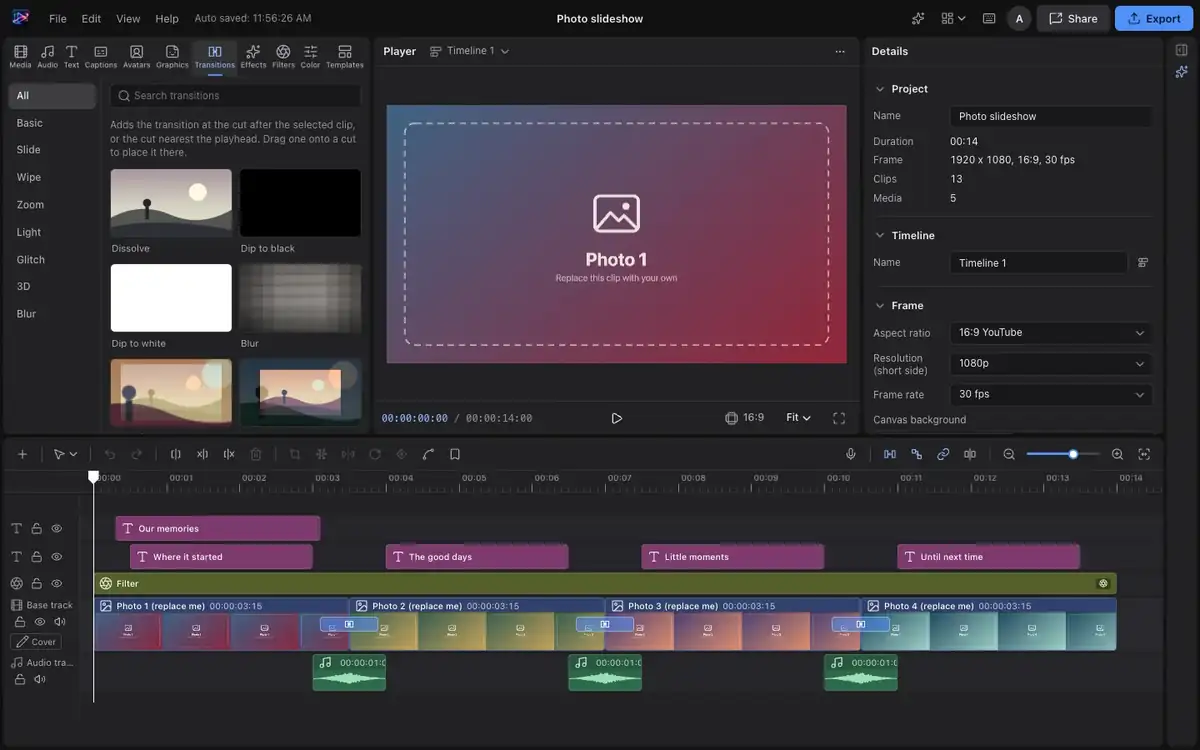Click the redo arrow in timeline toolbar
The image size is (1200, 750).
pos(137,454)
